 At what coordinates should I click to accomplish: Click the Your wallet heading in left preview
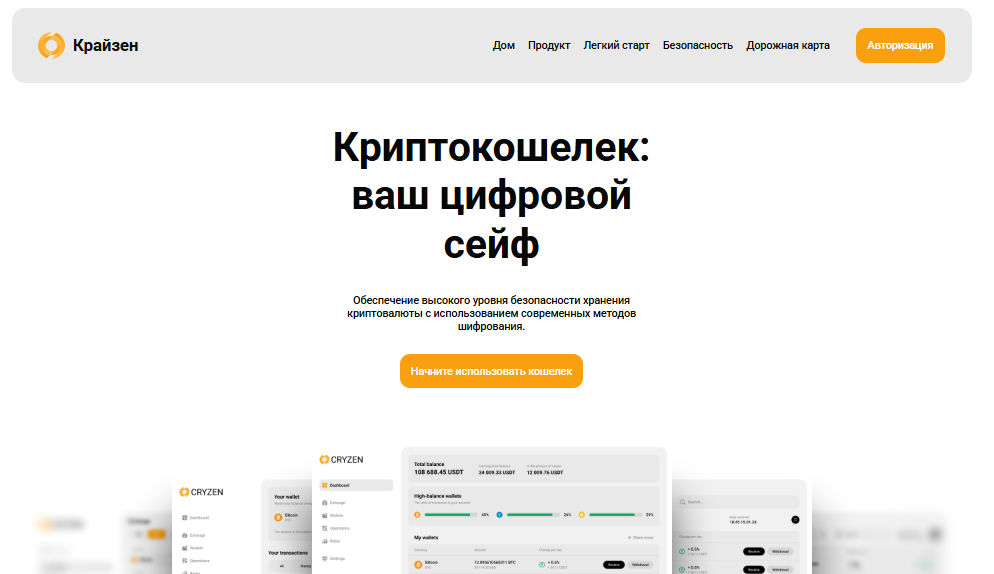point(287,497)
